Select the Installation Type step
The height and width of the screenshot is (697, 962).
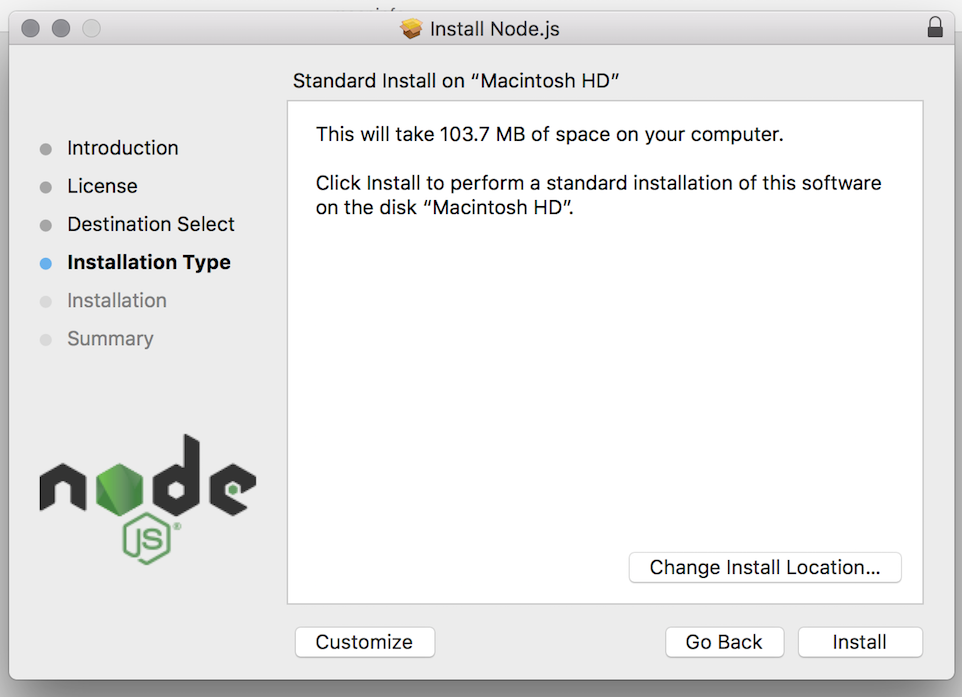(x=148, y=262)
